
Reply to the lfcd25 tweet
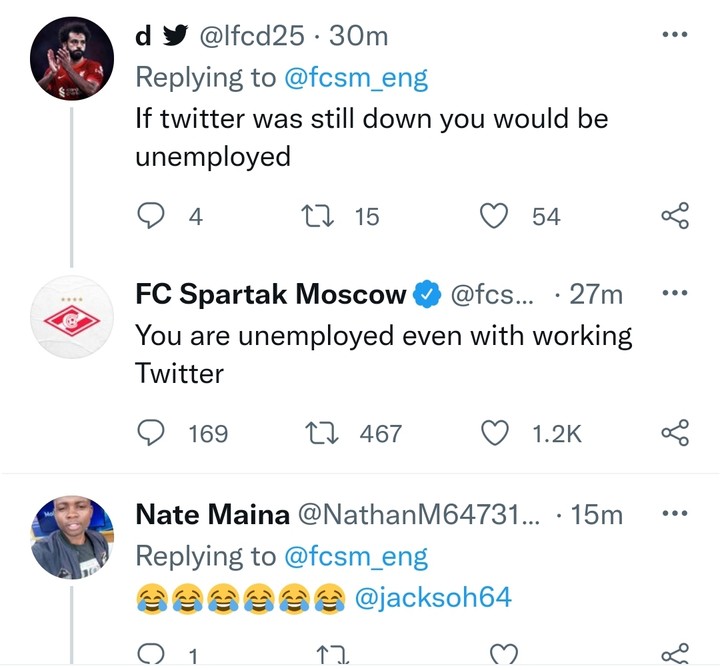(150, 216)
